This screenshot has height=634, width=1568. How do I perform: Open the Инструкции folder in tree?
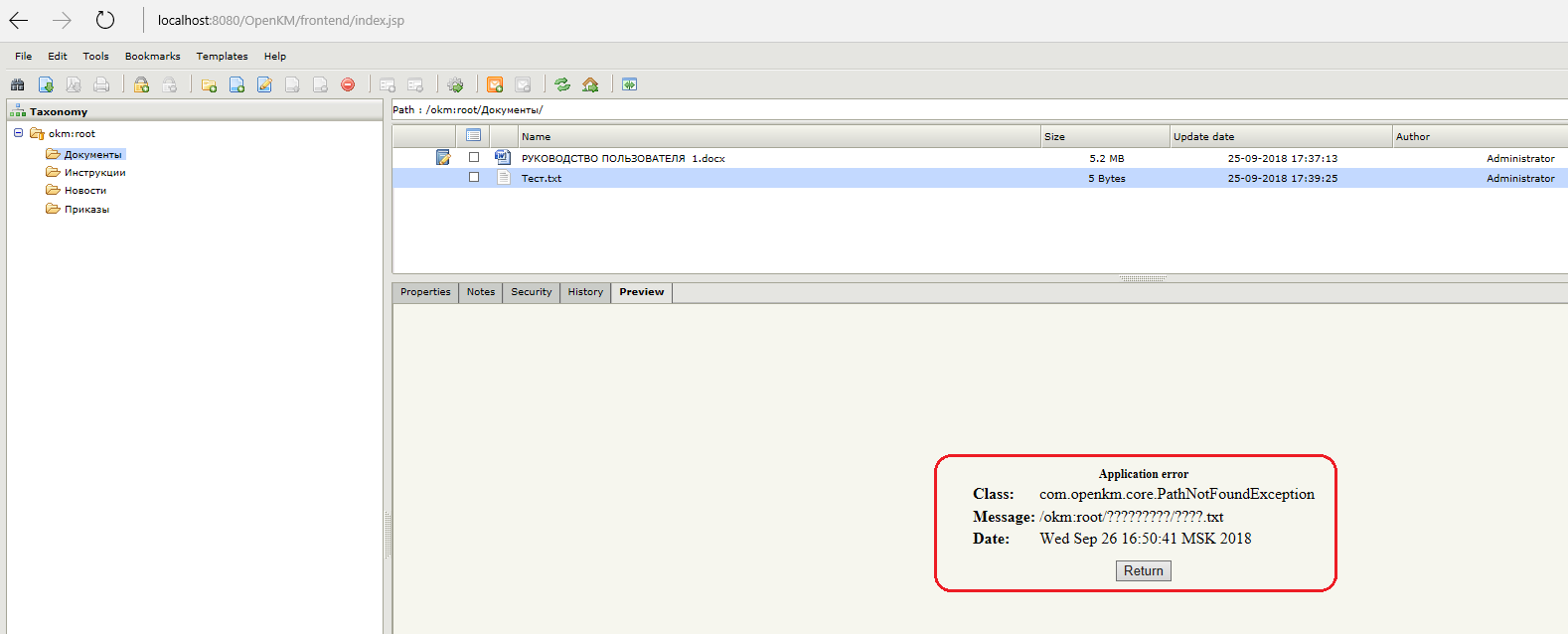(x=94, y=173)
